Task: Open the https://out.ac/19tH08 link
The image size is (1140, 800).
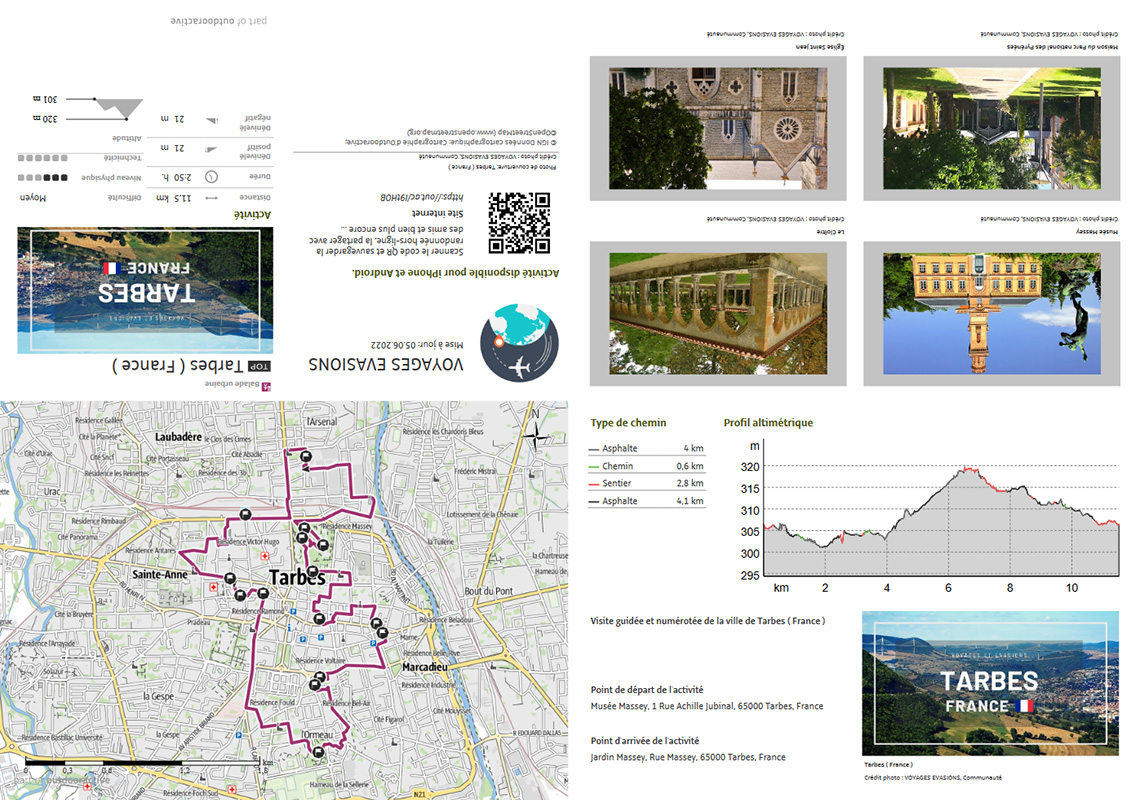Action: coord(422,197)
